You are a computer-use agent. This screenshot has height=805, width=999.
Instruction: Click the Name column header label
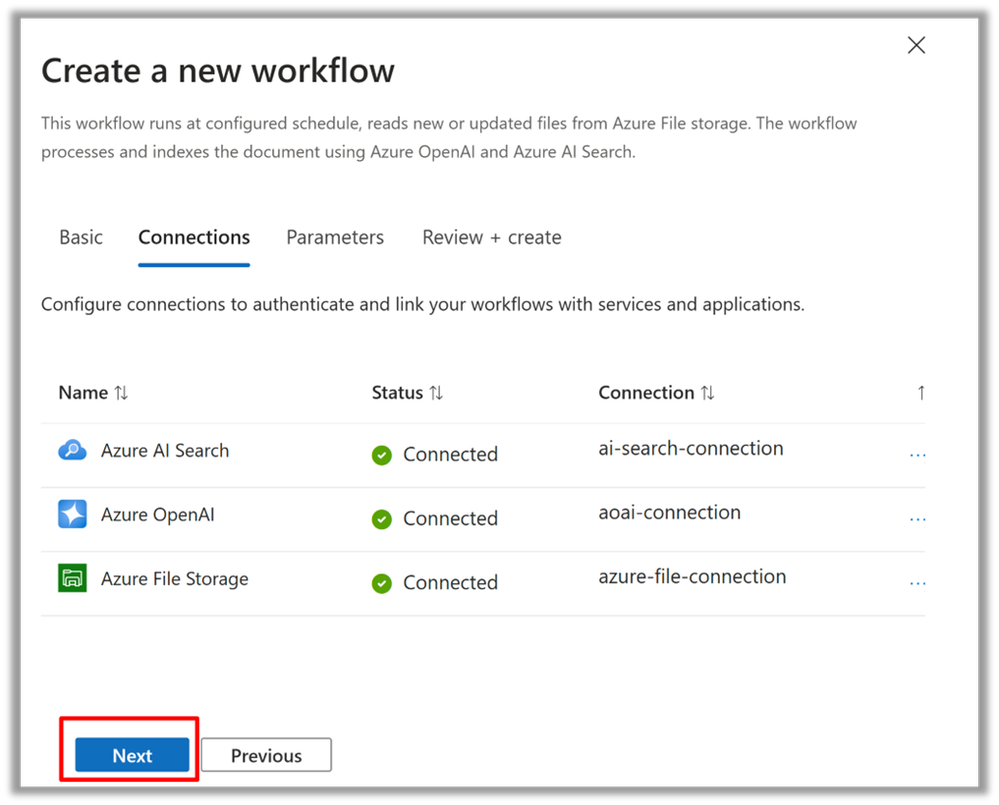[x=83, y=393]
